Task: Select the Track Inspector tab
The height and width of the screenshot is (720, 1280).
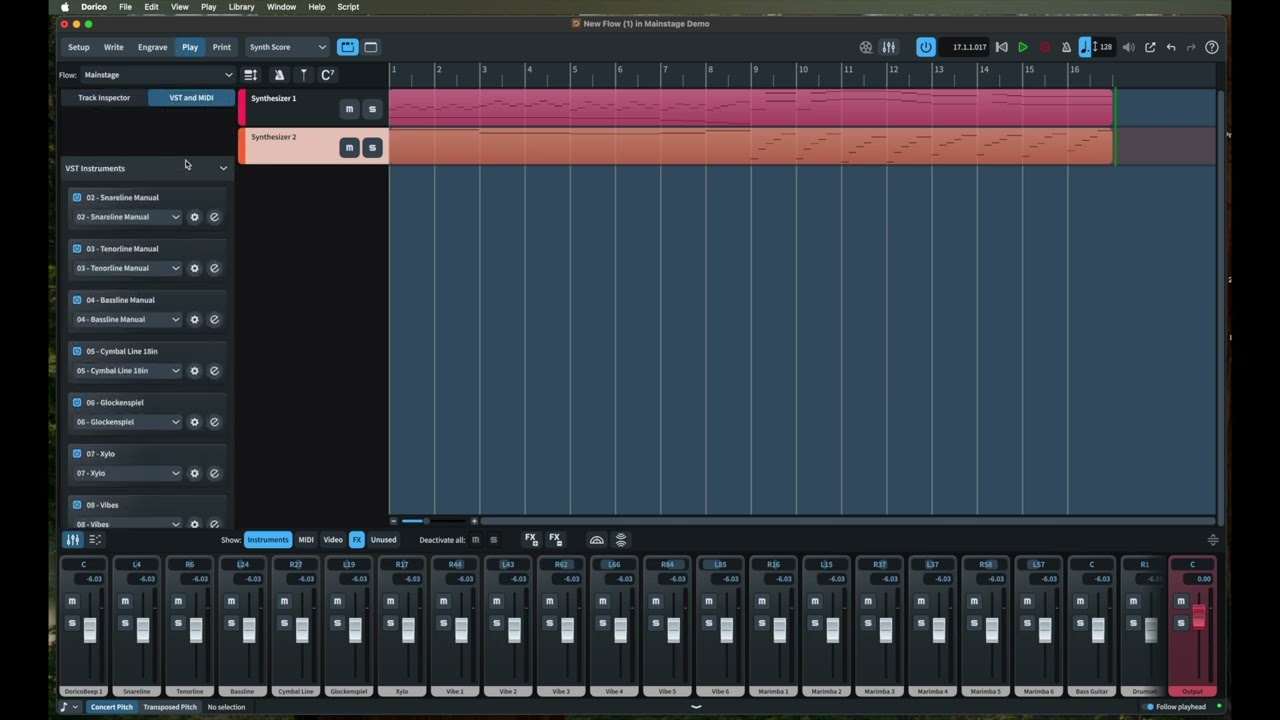Action: point(104,98)
